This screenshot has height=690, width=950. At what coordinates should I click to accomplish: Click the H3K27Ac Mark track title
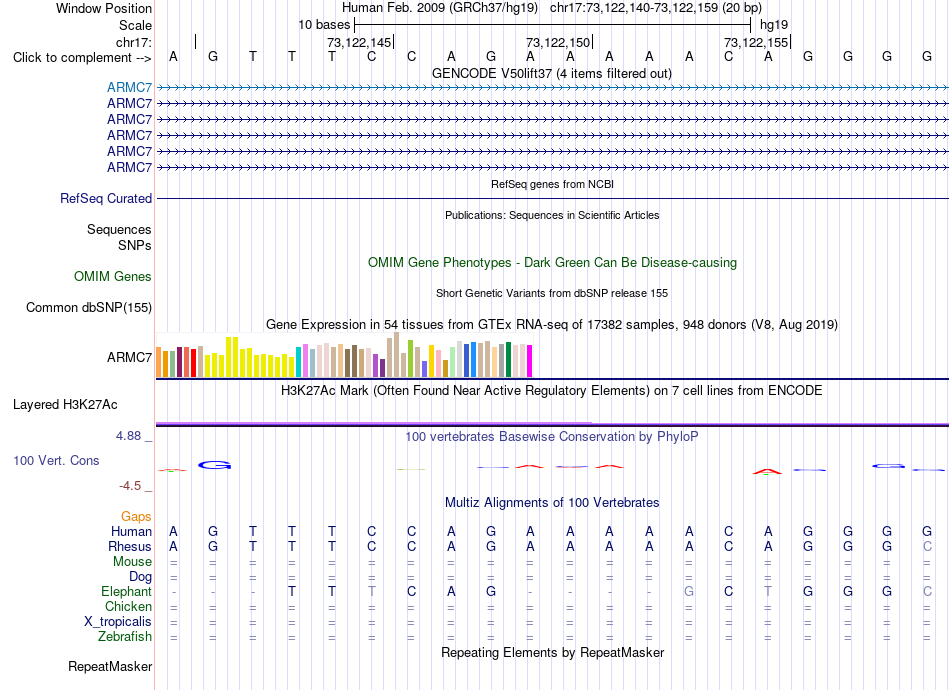coord(552,391)
